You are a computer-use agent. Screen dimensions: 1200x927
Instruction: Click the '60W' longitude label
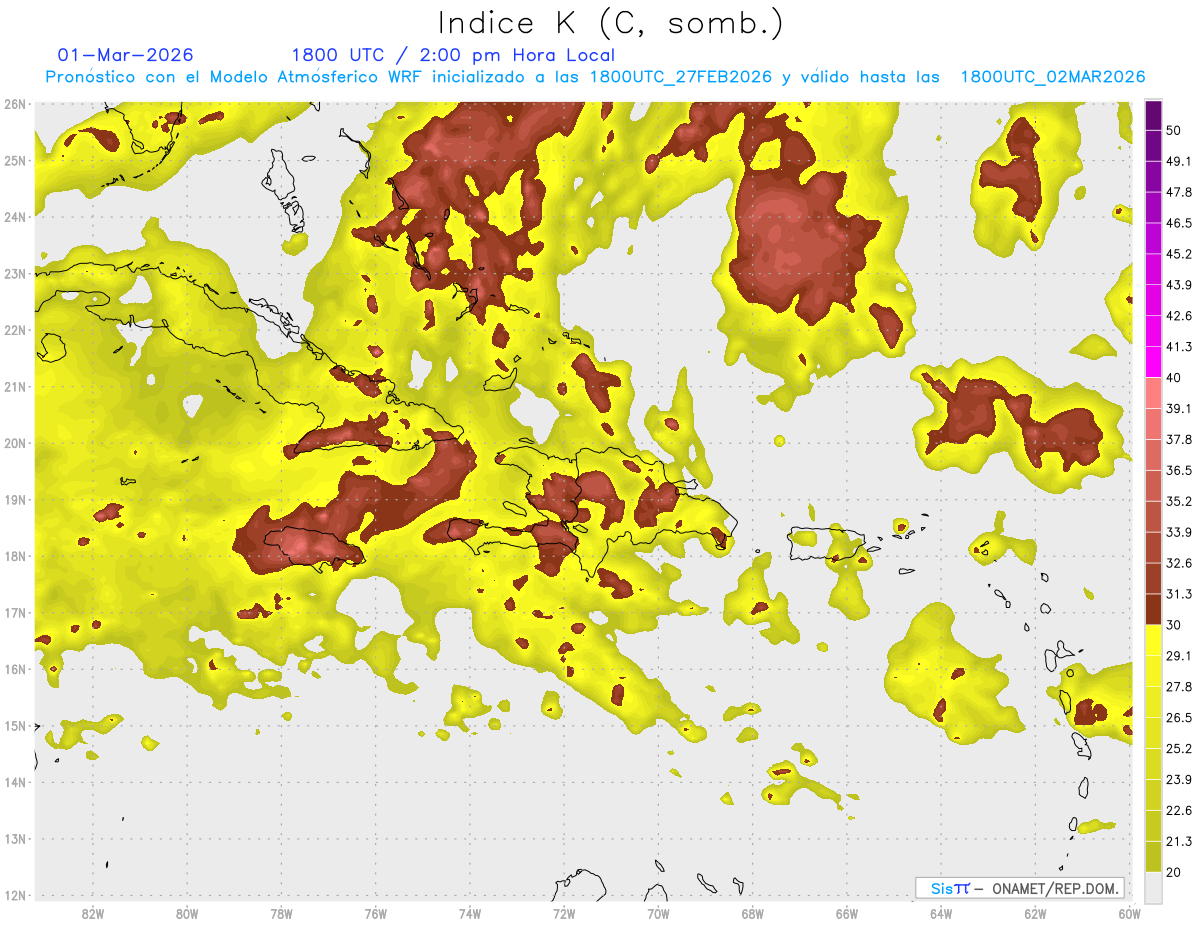pos(1129,913)
